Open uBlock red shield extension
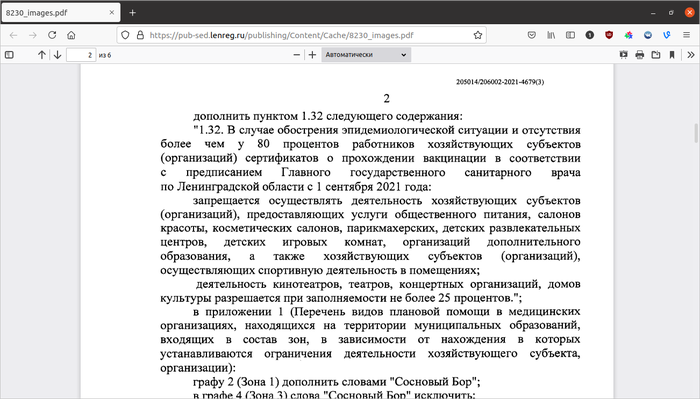The width and height of the screenshot is (700, 399). [x=609, y=35]
